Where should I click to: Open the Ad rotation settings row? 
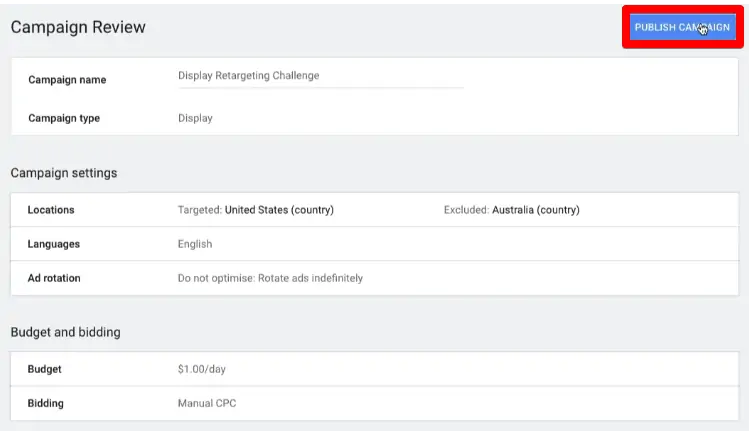pos(54,278)
